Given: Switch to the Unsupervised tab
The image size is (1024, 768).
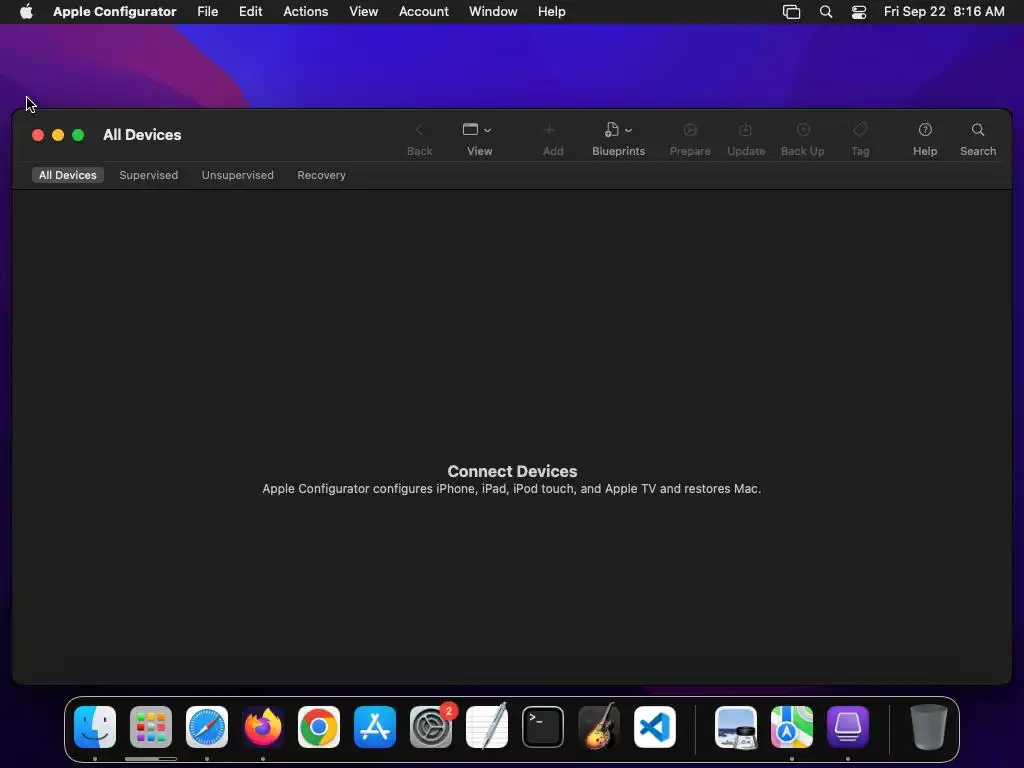Looking at the screenshot, I should click(x=237, y=175).
